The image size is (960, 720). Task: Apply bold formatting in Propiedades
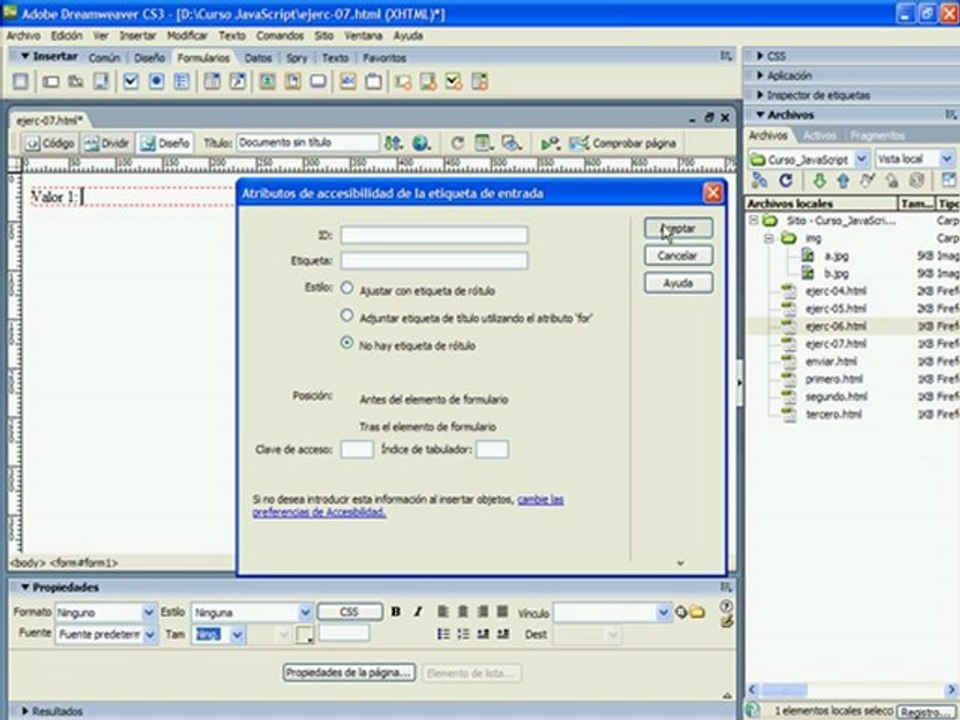[x=396, y=612]
